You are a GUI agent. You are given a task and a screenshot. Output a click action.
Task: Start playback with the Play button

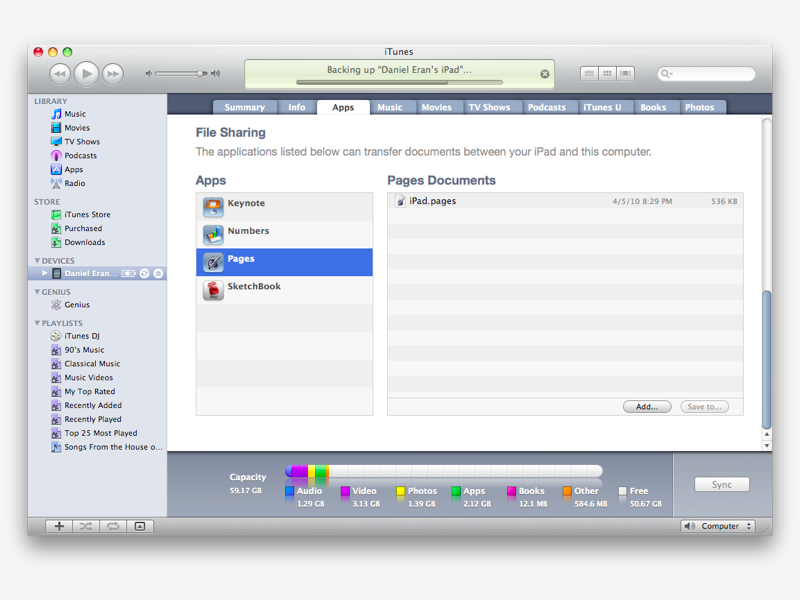[x=86, y=73]
